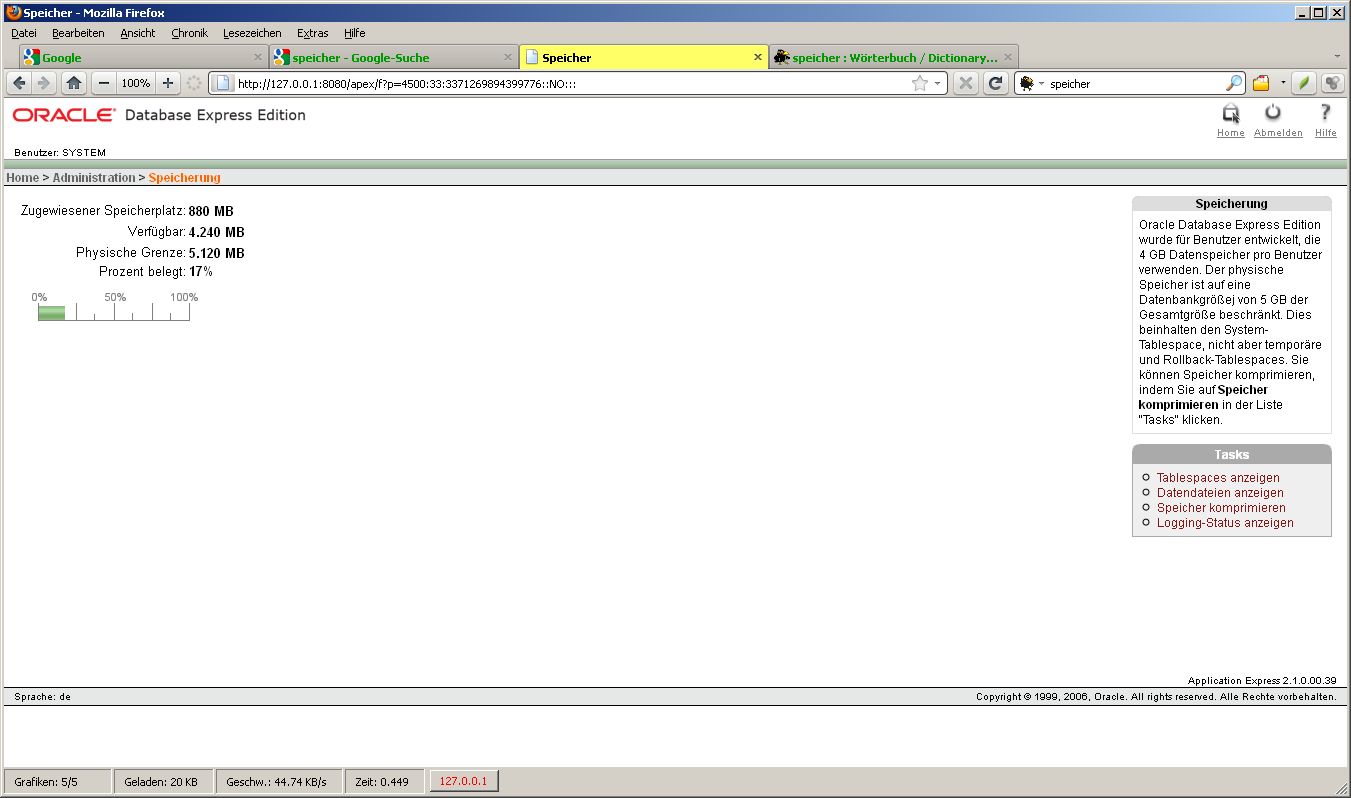1351x798 pixels.
Task: Bookmark this page with the star icon
Action: point(920,84)
